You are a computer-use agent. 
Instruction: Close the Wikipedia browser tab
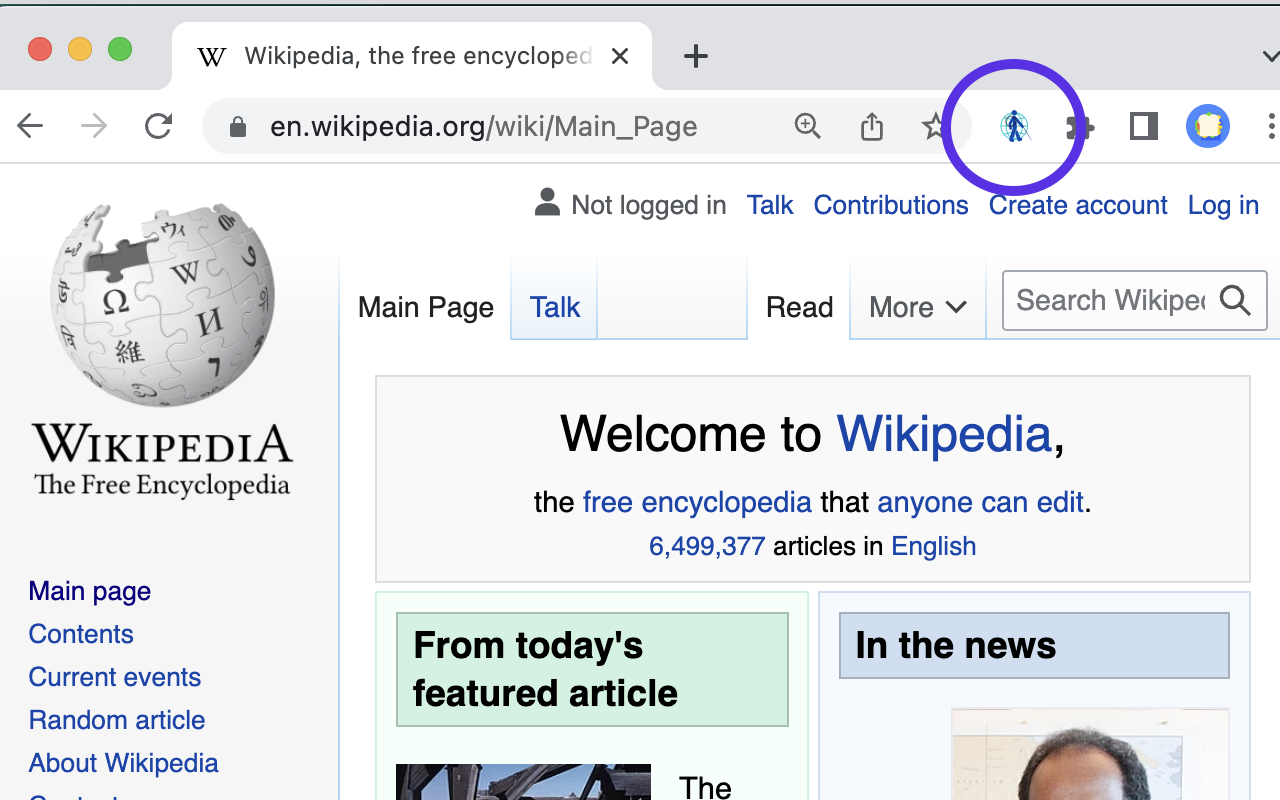click(620, 56)
